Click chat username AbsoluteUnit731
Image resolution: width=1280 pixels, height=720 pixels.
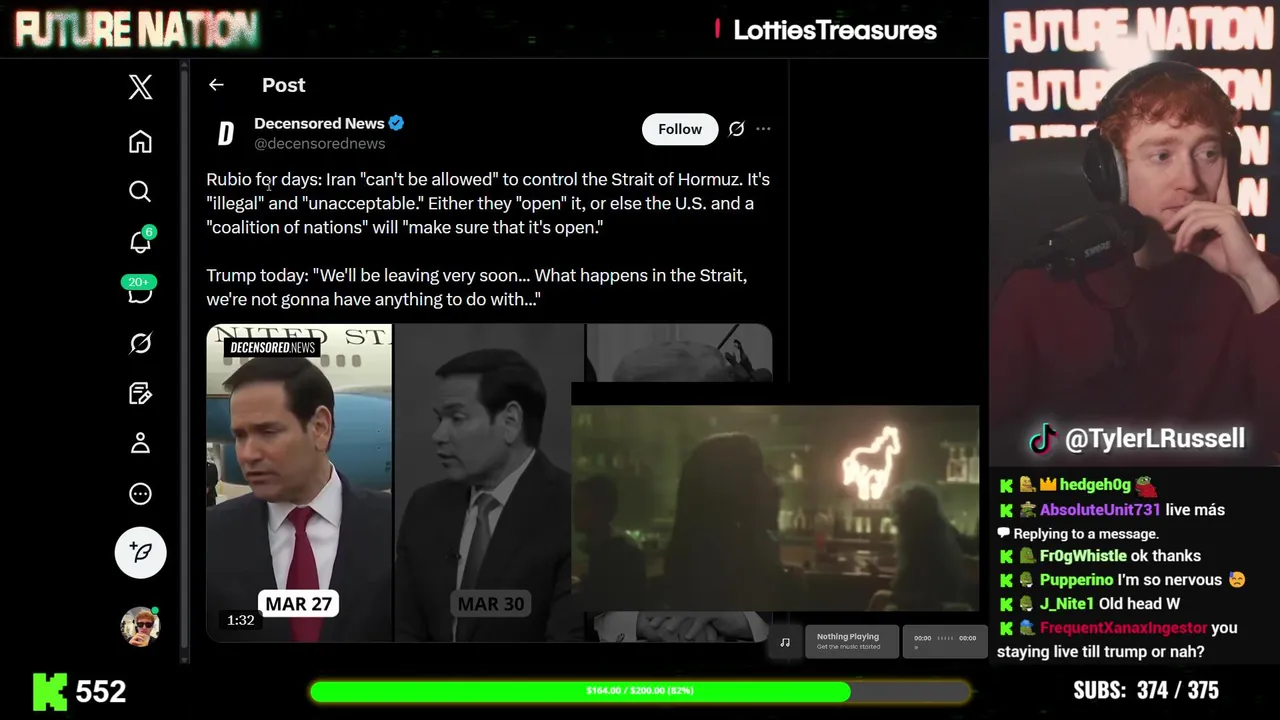pyautogui.click(x=1100, y=510)
